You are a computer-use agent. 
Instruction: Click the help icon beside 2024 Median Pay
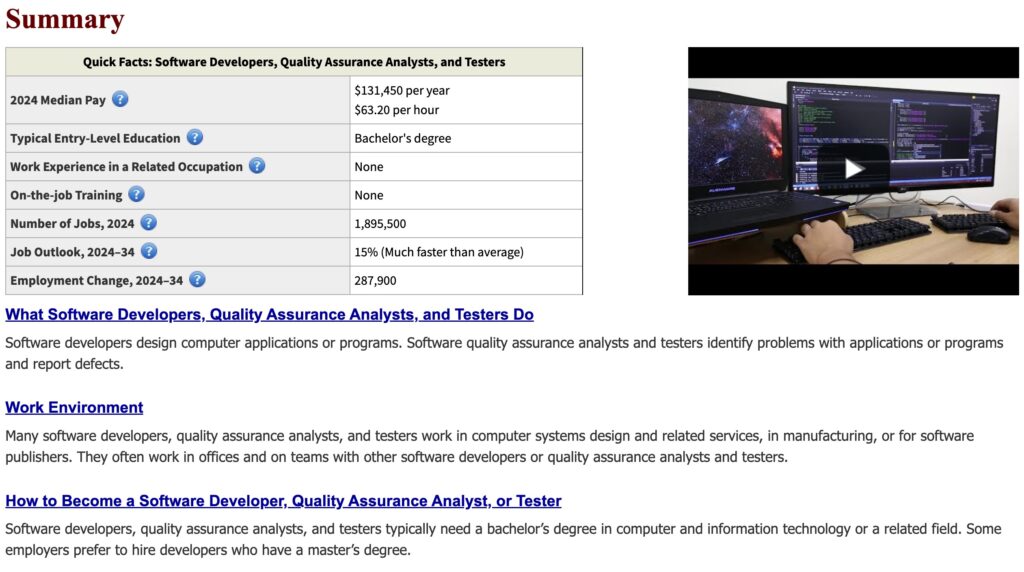click(x=120, y=99)
